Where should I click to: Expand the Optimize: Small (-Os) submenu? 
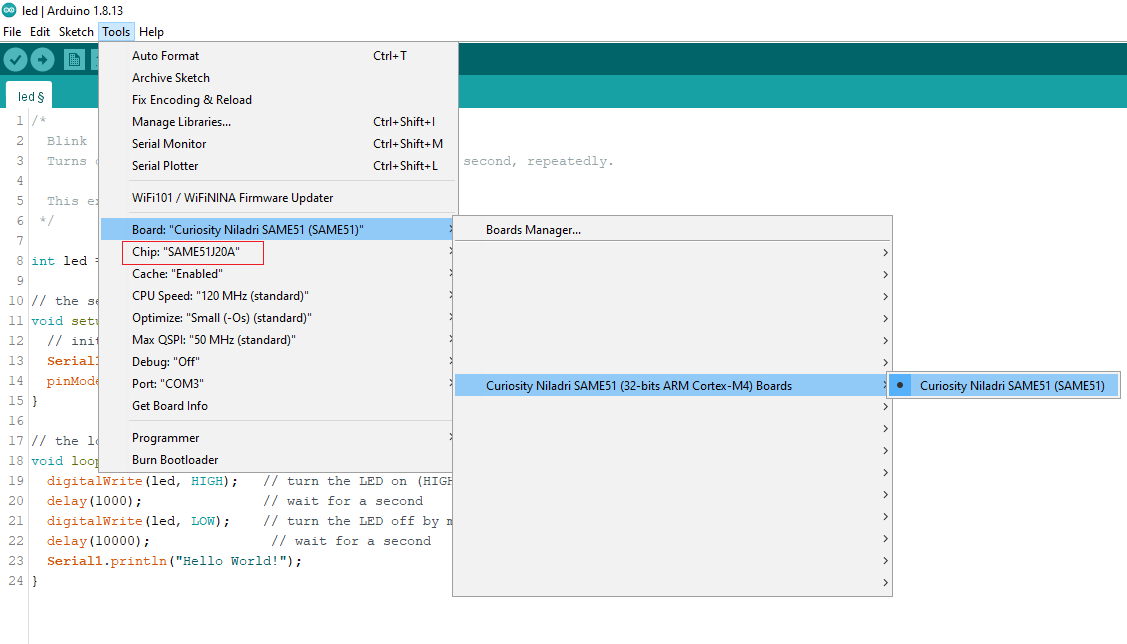click(277, 318)
